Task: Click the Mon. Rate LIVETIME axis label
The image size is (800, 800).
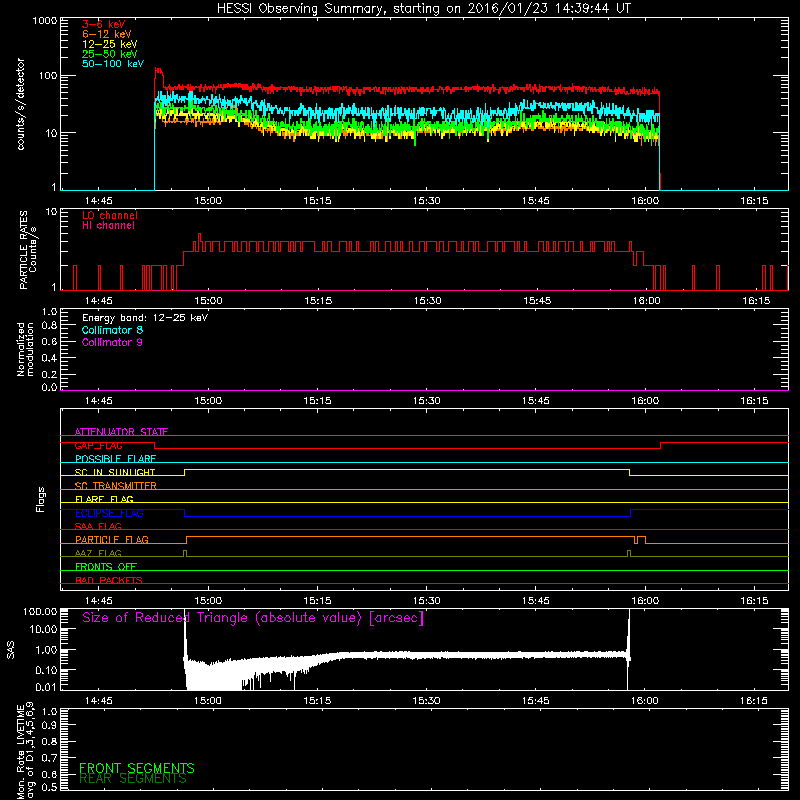Action: pyautogui.click(x=25, y=751)
